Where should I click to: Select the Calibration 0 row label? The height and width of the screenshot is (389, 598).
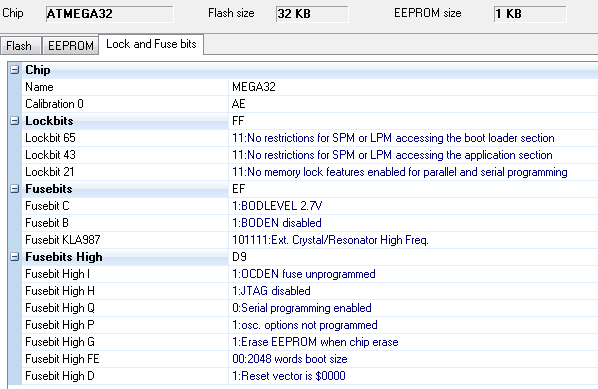pos(54,104)
